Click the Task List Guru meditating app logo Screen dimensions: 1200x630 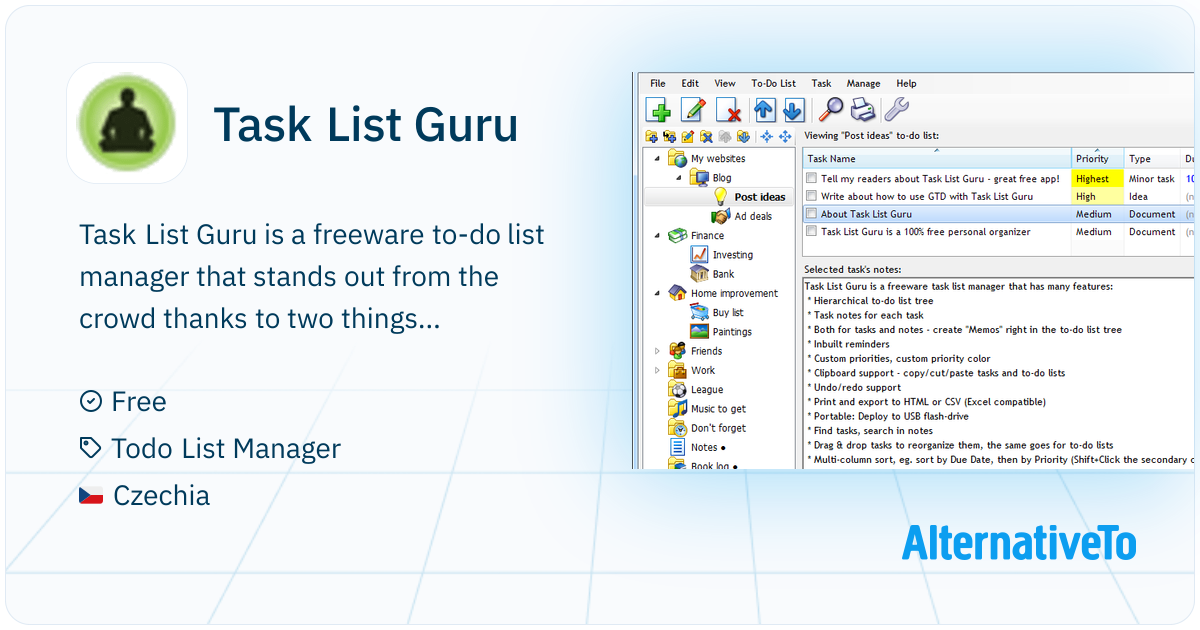tap(127, 123)
